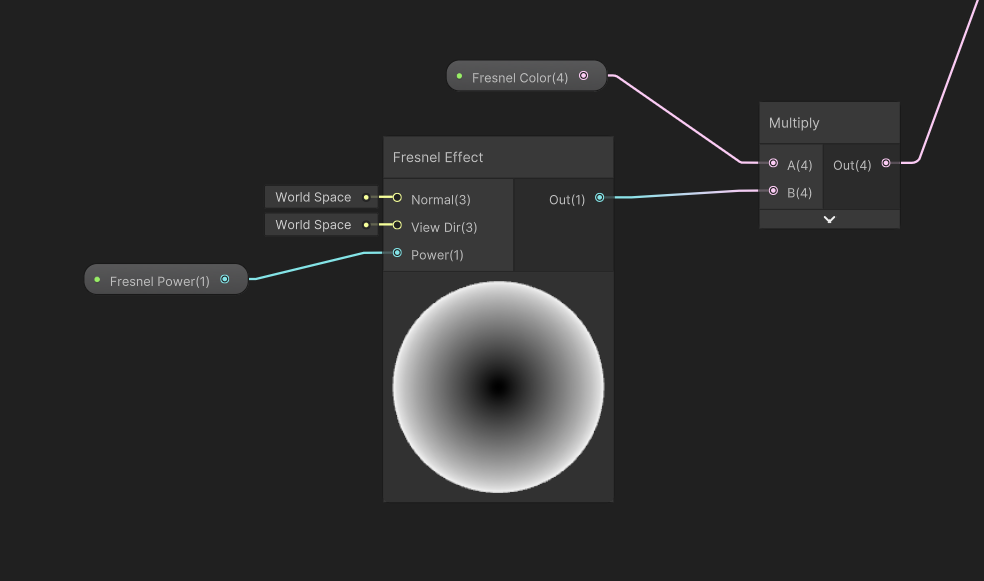Click the Fresnel Effect node's Out(1) output port

(599, 197)
